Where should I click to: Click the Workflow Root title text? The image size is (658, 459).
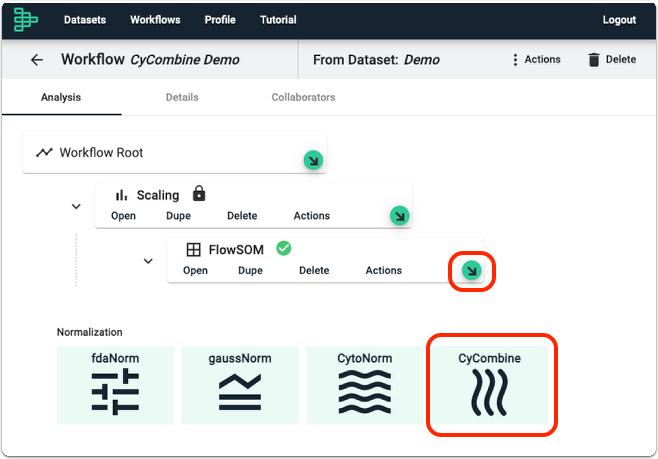point(101,153)
